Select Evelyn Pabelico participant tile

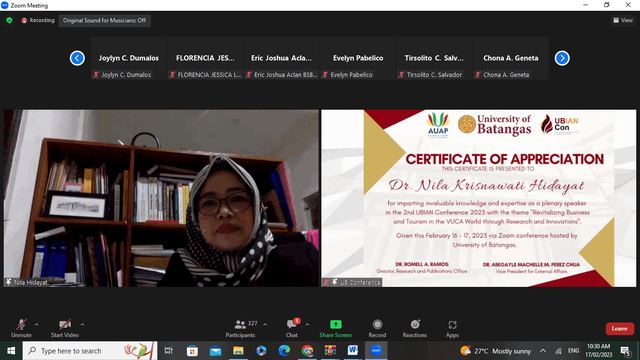pos(358,58)
